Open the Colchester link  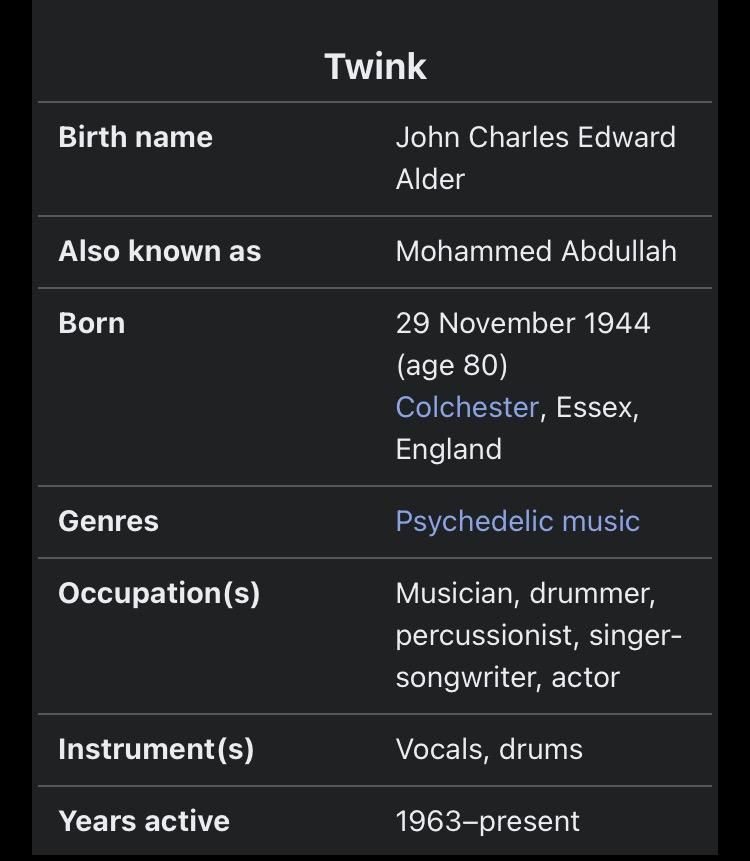tap(467, 407)
